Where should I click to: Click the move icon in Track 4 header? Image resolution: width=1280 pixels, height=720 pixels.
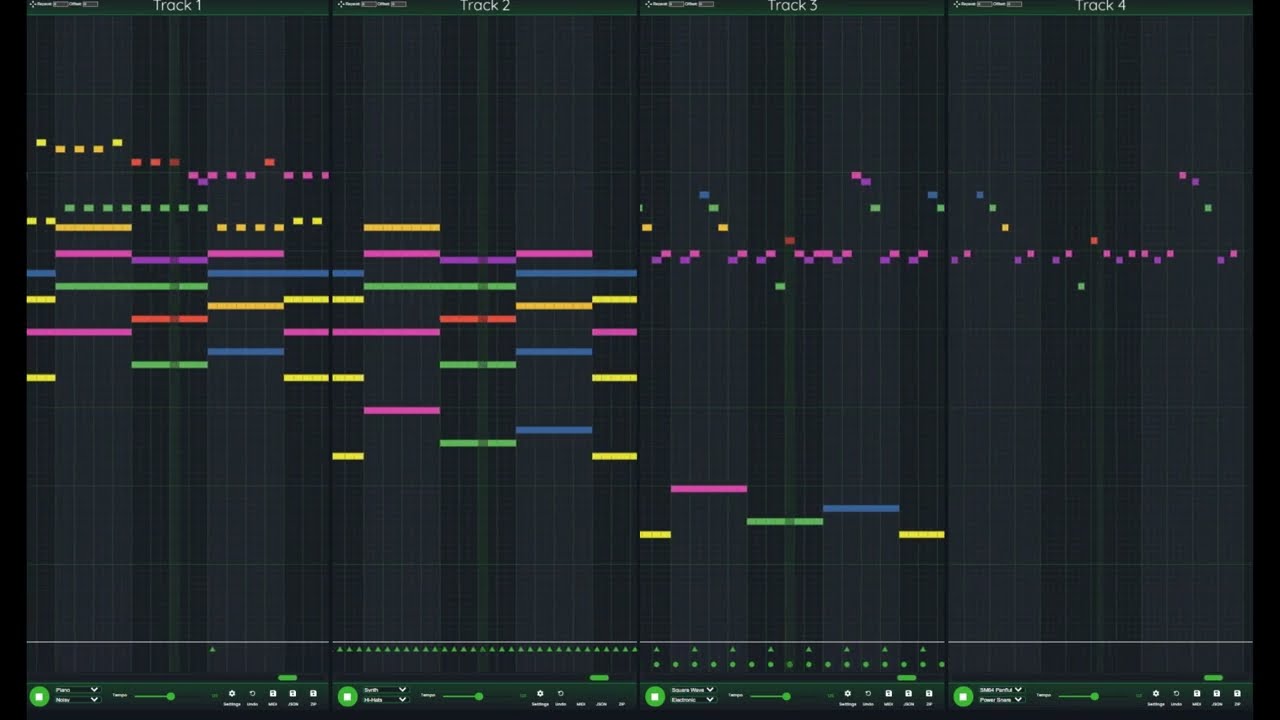[957, 4]
